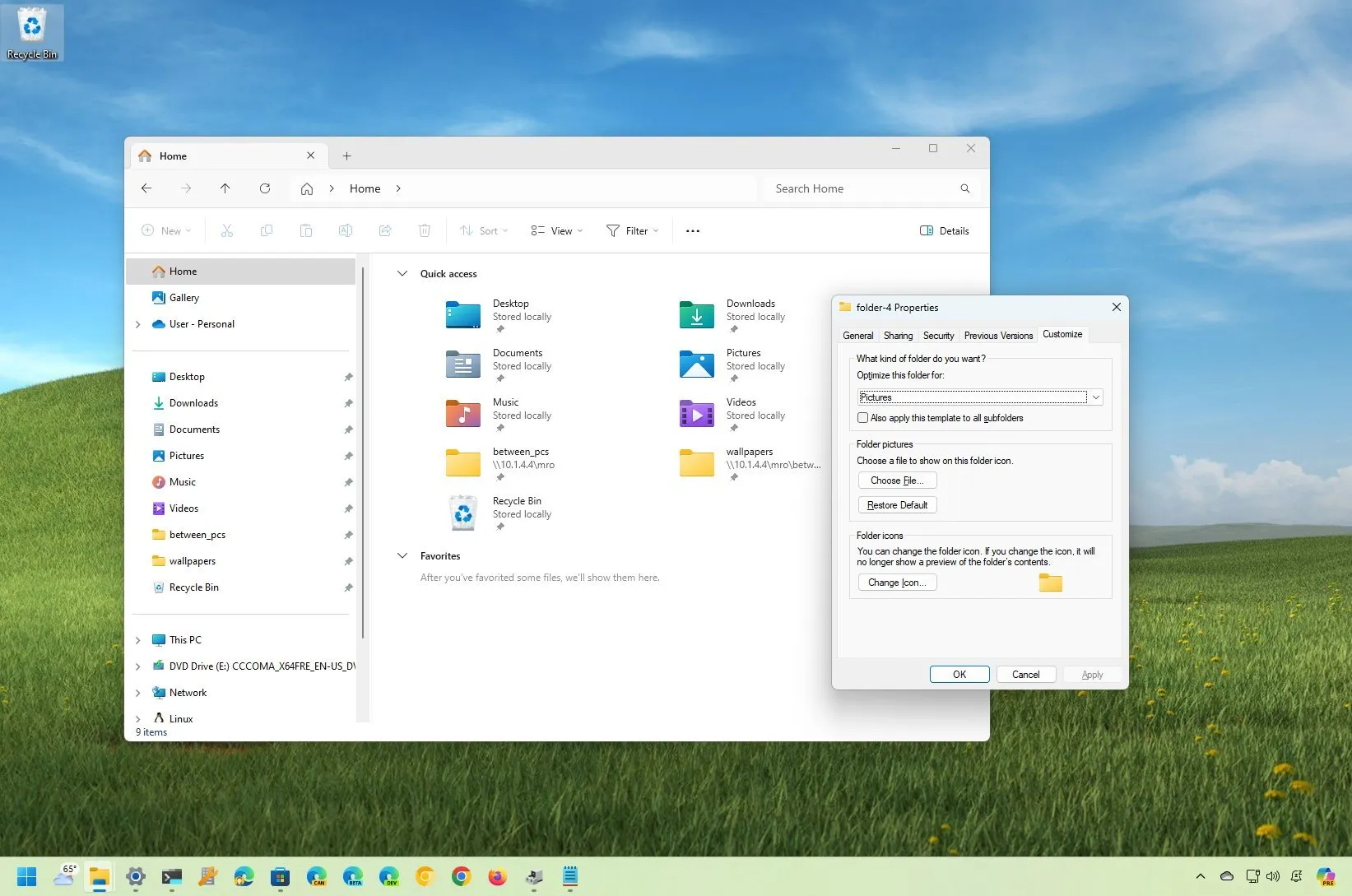Image resolution: width=1352 pixels, height=896 pixels.
Task: Click the Forward arrow in File Explorer
Action: (x=186, y=188)
